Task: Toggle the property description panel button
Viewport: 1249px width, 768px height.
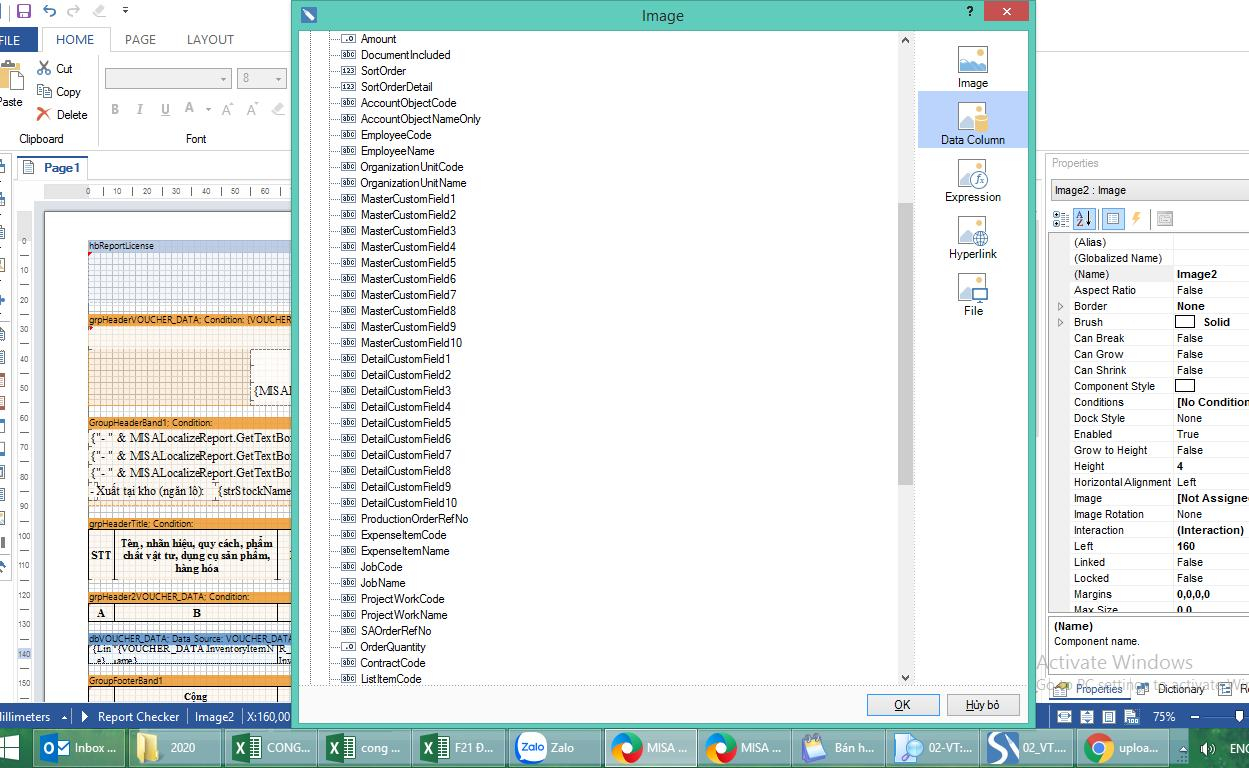Action: (x=1165, y=218)
